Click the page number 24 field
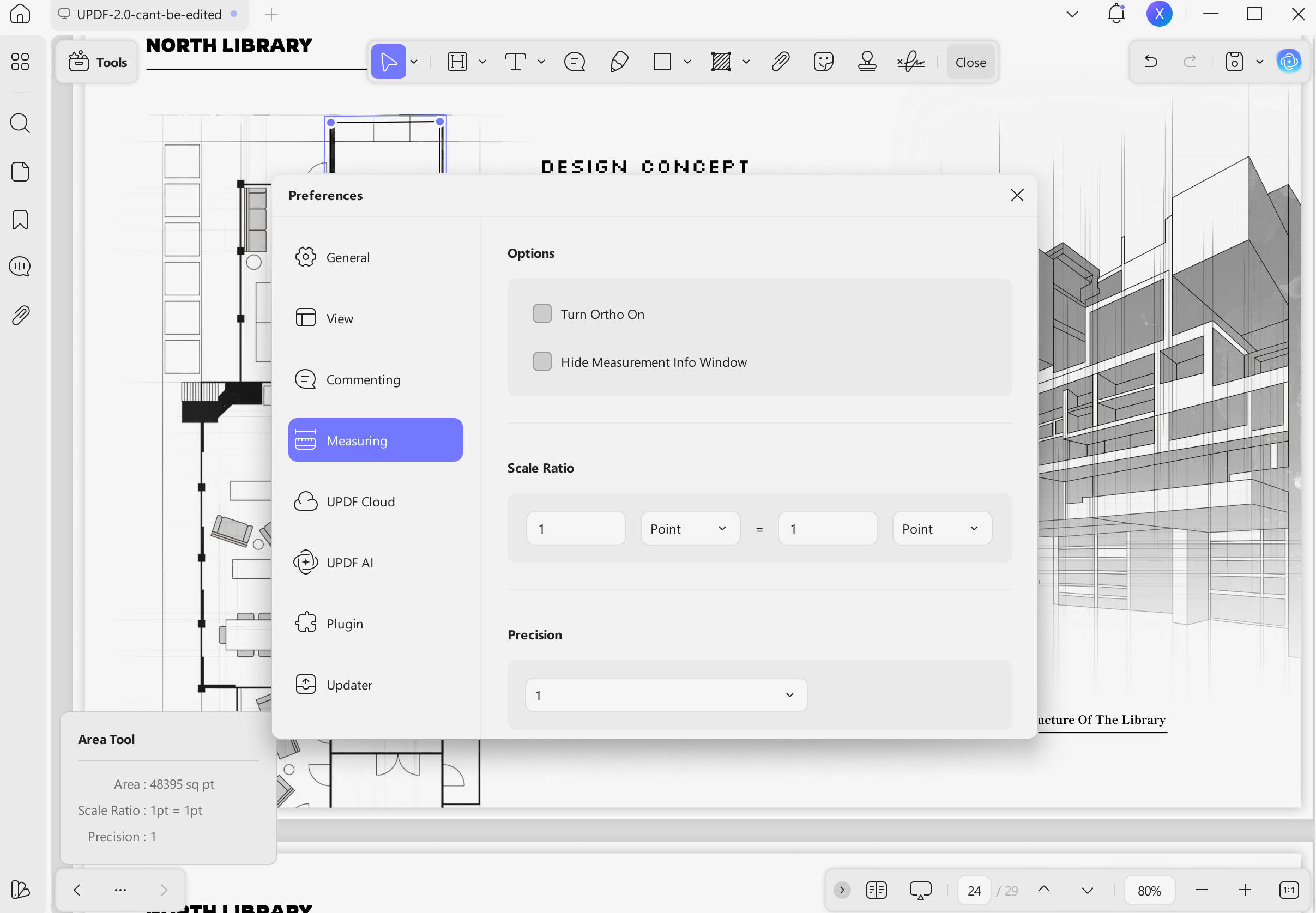Screen dimensions: 1316x913 [x=974, y=891]
